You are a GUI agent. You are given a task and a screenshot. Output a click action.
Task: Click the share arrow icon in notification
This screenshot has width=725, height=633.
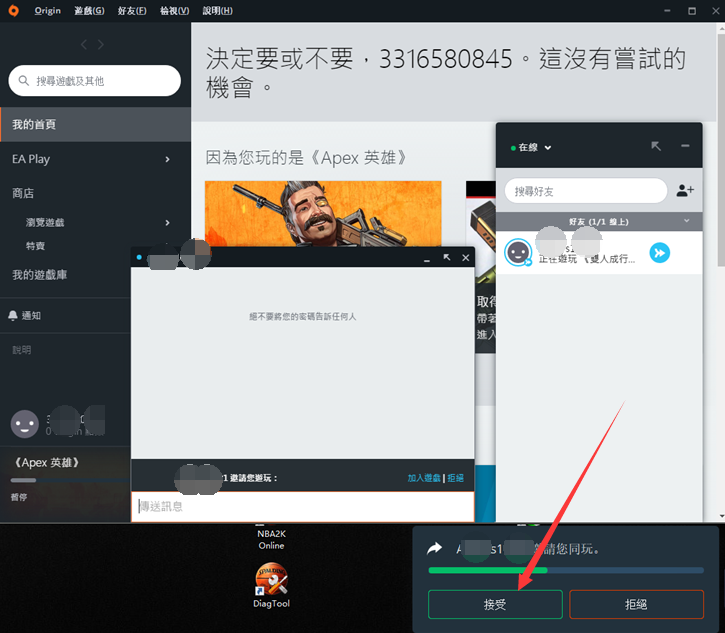click(x=435, y=549)
